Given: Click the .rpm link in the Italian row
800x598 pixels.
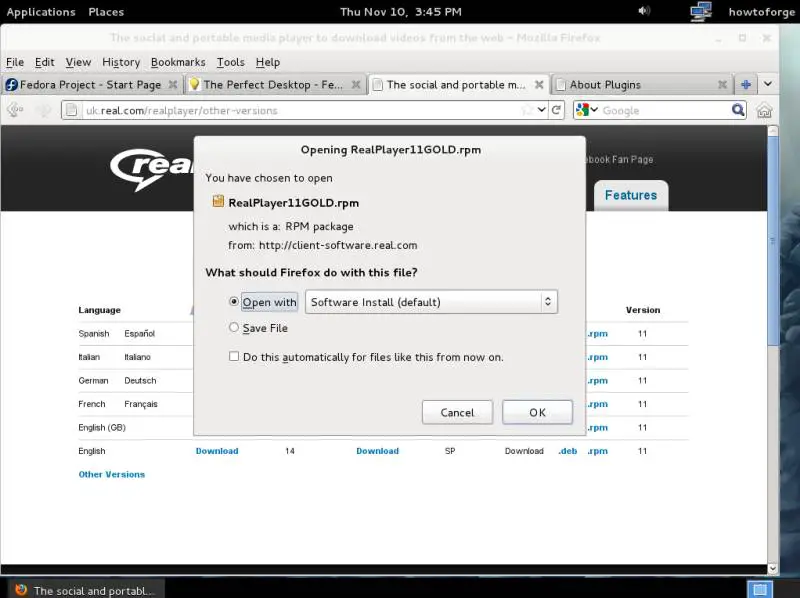Looking at the screenshot, I should pos(597,357).
